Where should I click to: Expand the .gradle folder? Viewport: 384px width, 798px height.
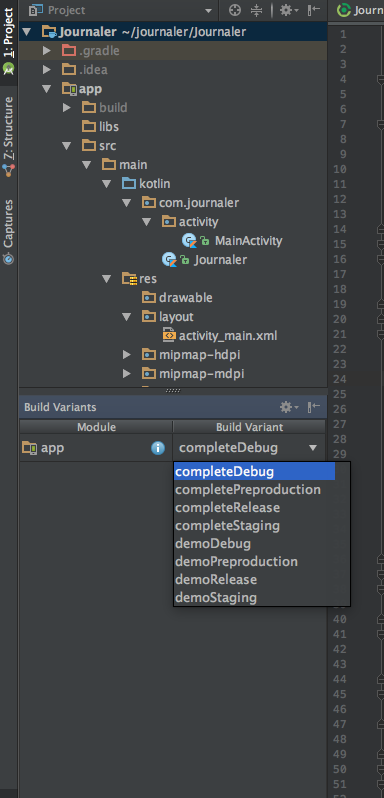[x=47, y=51]
